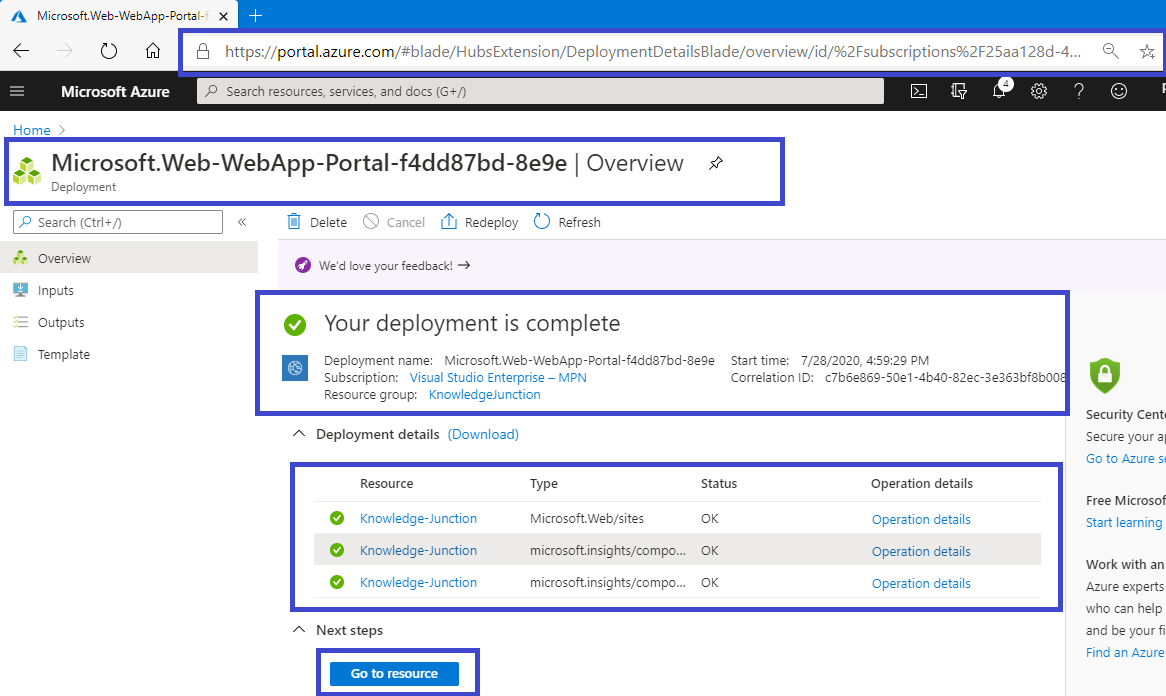Click the Start learning link
This screenshot has width=1166, height=696.
point(1124,523)
